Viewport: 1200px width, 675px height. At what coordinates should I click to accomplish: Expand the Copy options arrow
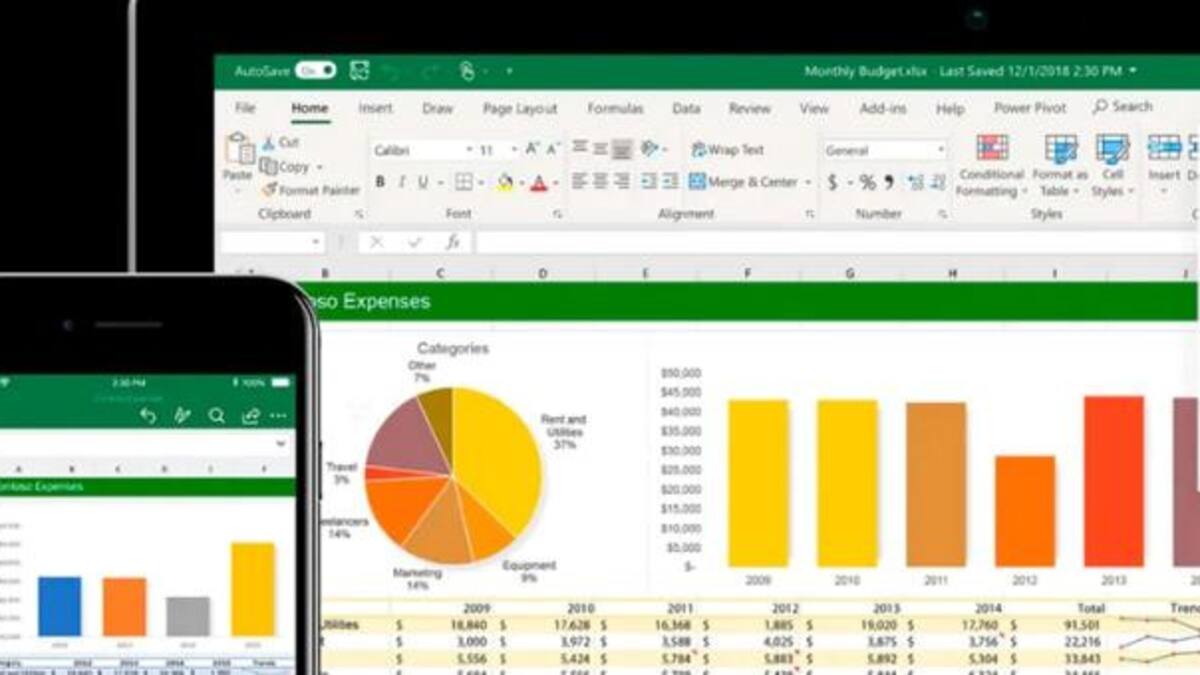pos(320,167)
